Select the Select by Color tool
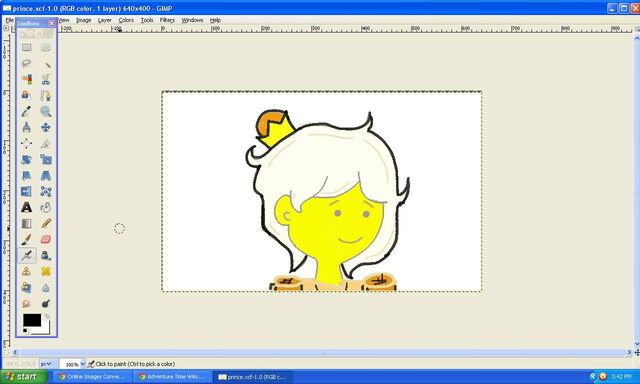 click(27, 79)
